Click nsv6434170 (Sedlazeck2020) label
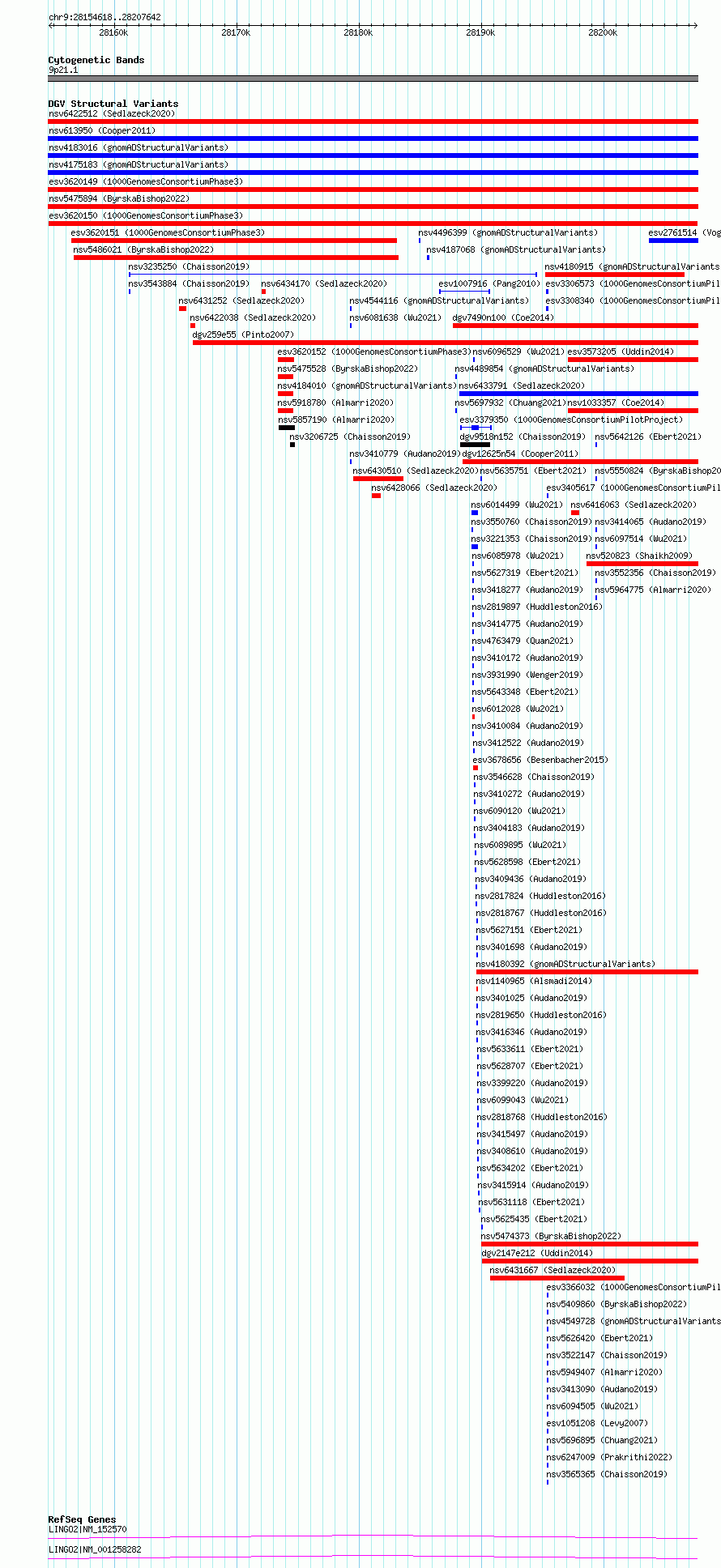This screenshot has width=721, height=1568. pyautogui.click(x=324, y=283)
